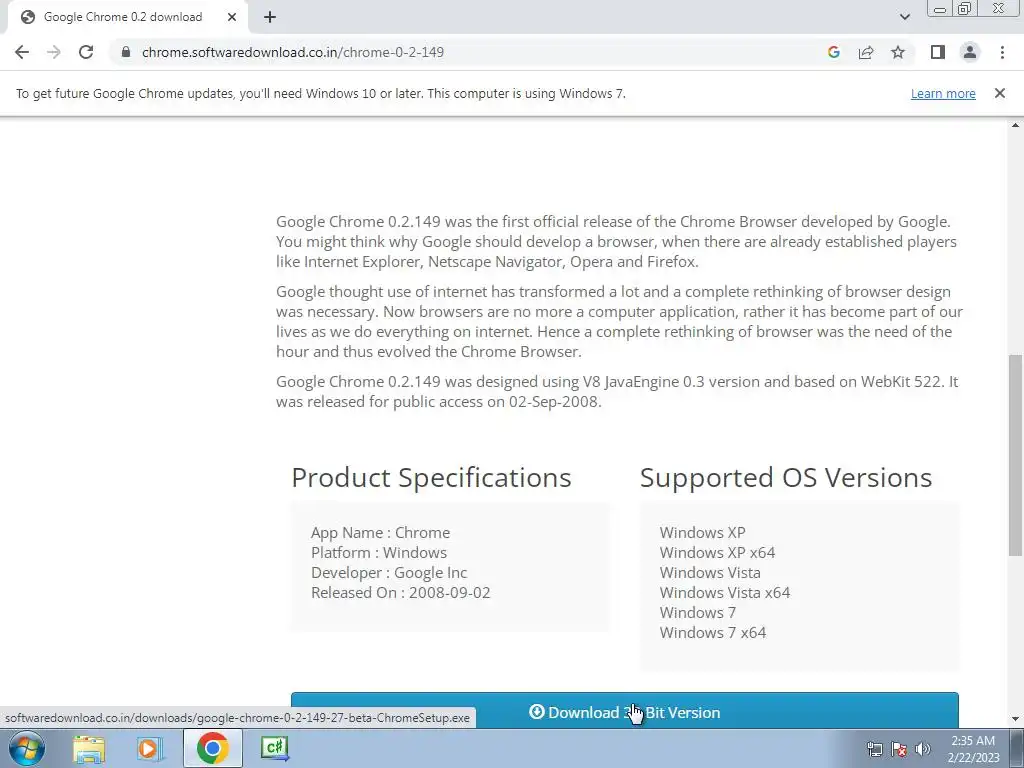Click the volume speaker tray icon
Viewport: 1024px width, 768px height.
pos(922,749)
